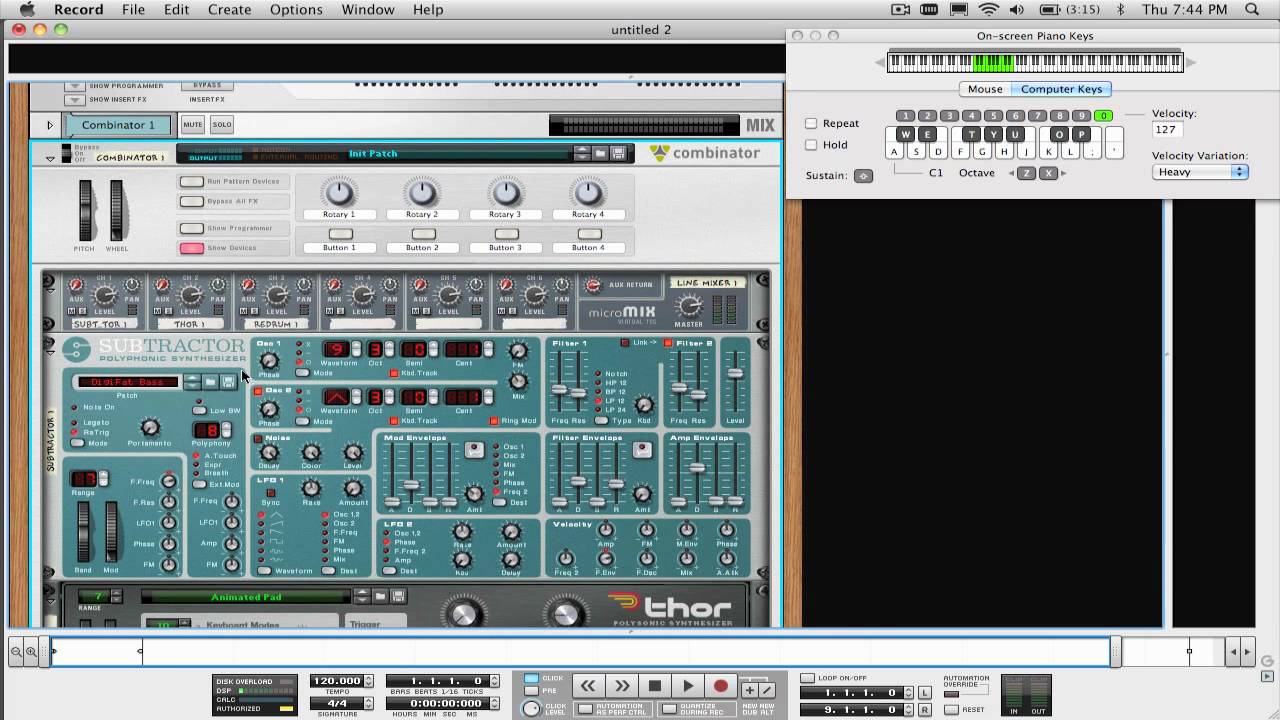This screenshot has height=720, width=1280.
Task: Click the Bypass button in Insert FX
Action: coord(207,86)
